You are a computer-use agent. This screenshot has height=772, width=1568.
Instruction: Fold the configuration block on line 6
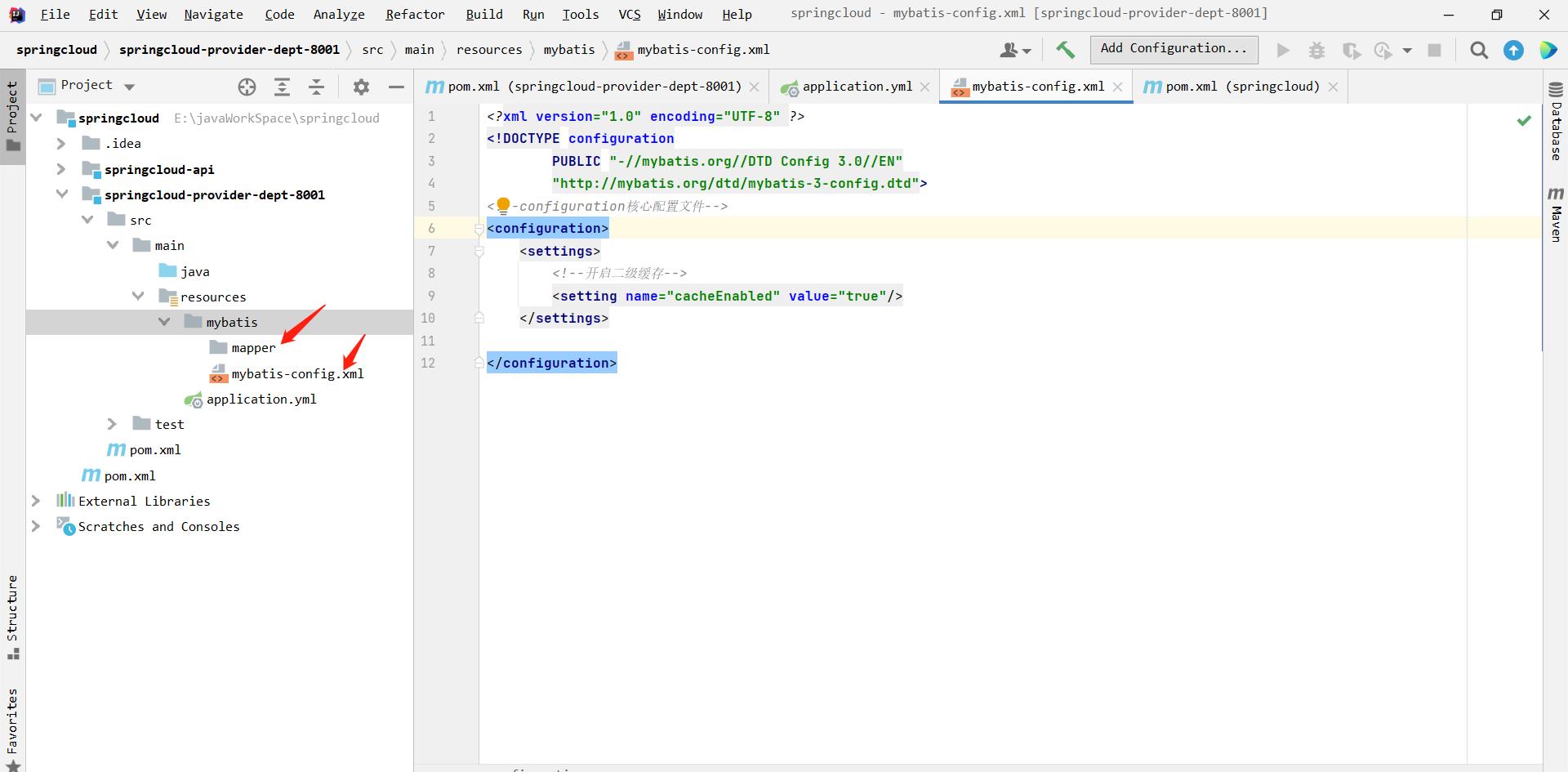[x=479, y=229]
